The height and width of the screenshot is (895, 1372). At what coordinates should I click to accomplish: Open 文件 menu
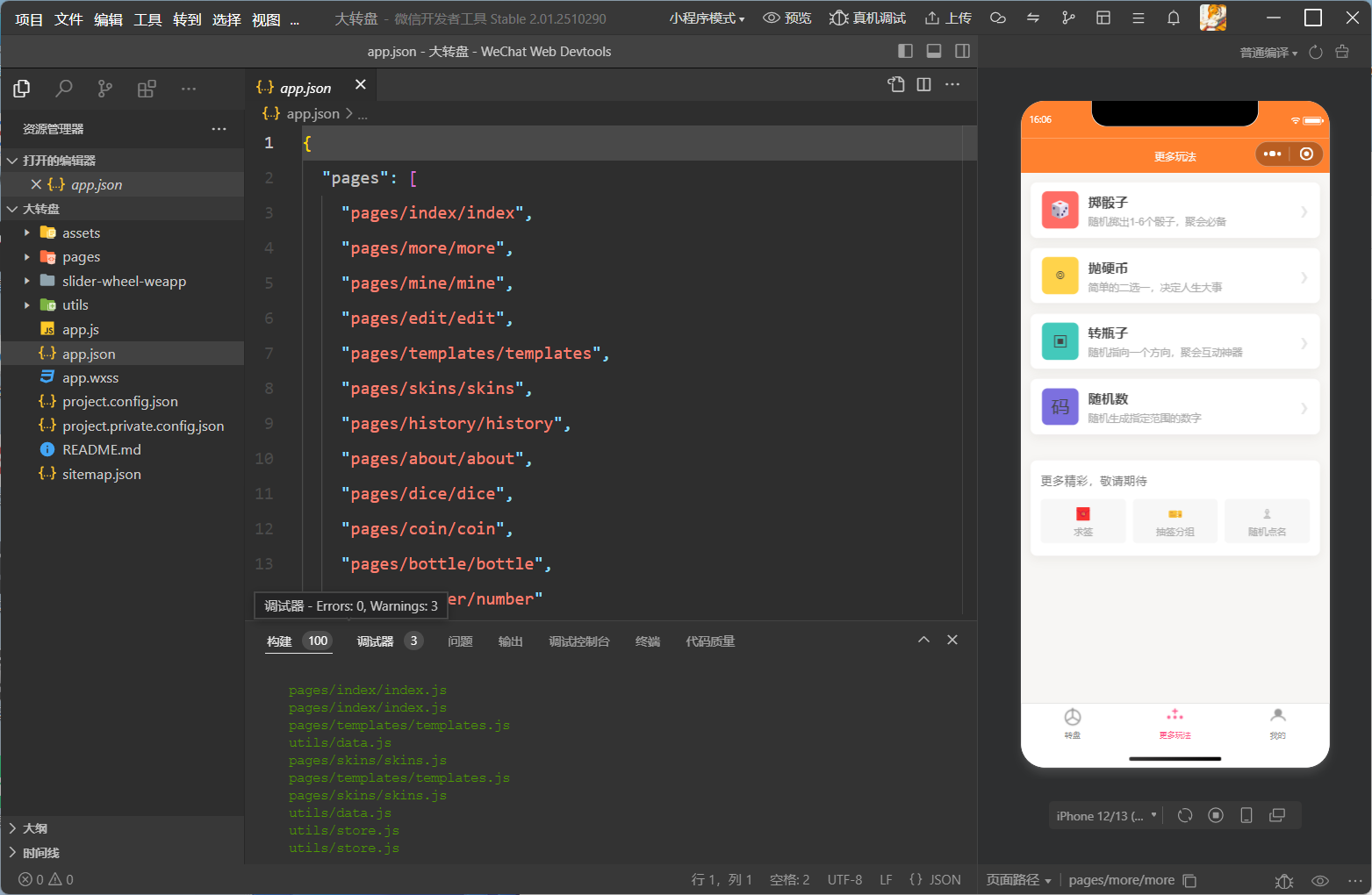(68, 19)
